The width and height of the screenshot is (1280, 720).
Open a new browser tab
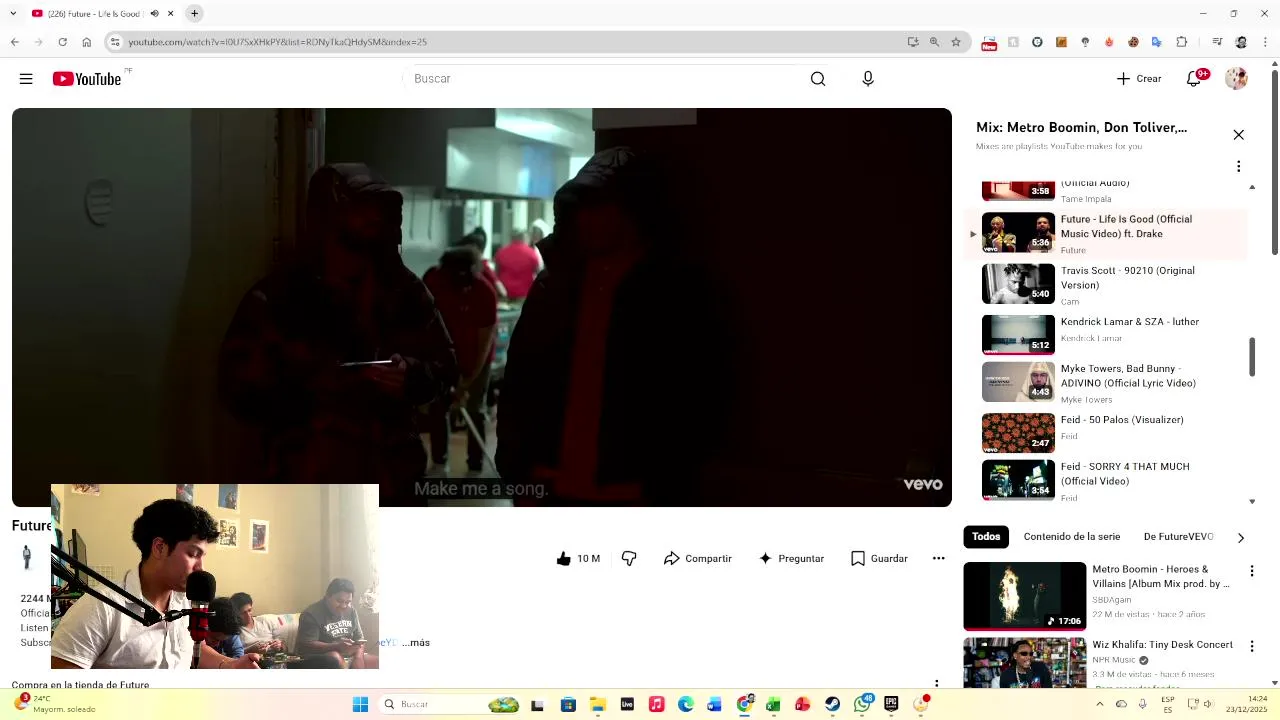(195, 14)
